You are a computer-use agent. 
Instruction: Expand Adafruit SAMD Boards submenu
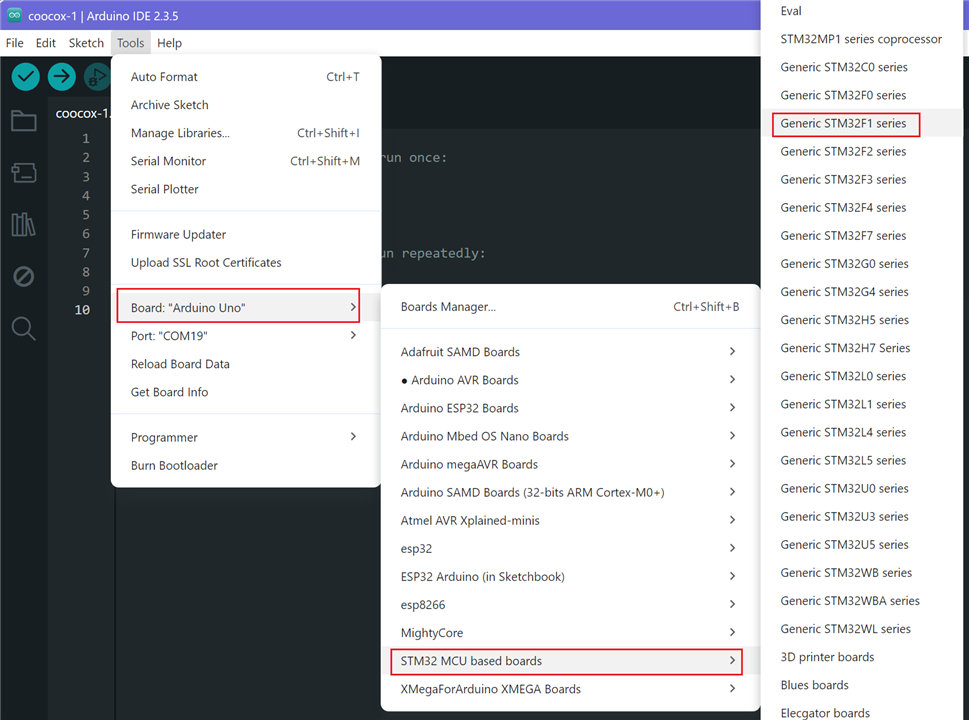coord(570,352)
